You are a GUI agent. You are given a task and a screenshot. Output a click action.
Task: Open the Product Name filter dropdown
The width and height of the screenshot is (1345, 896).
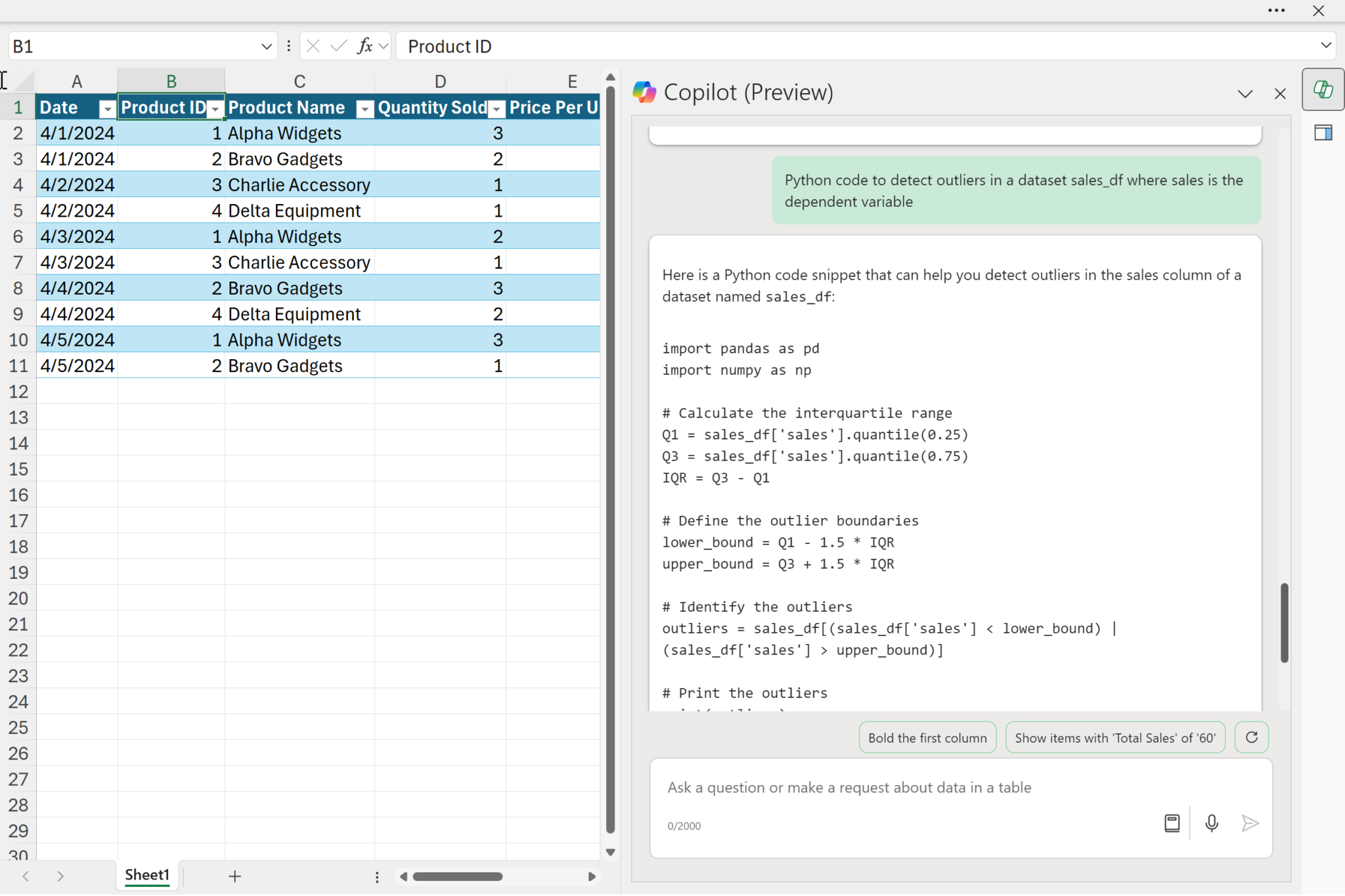364,109
